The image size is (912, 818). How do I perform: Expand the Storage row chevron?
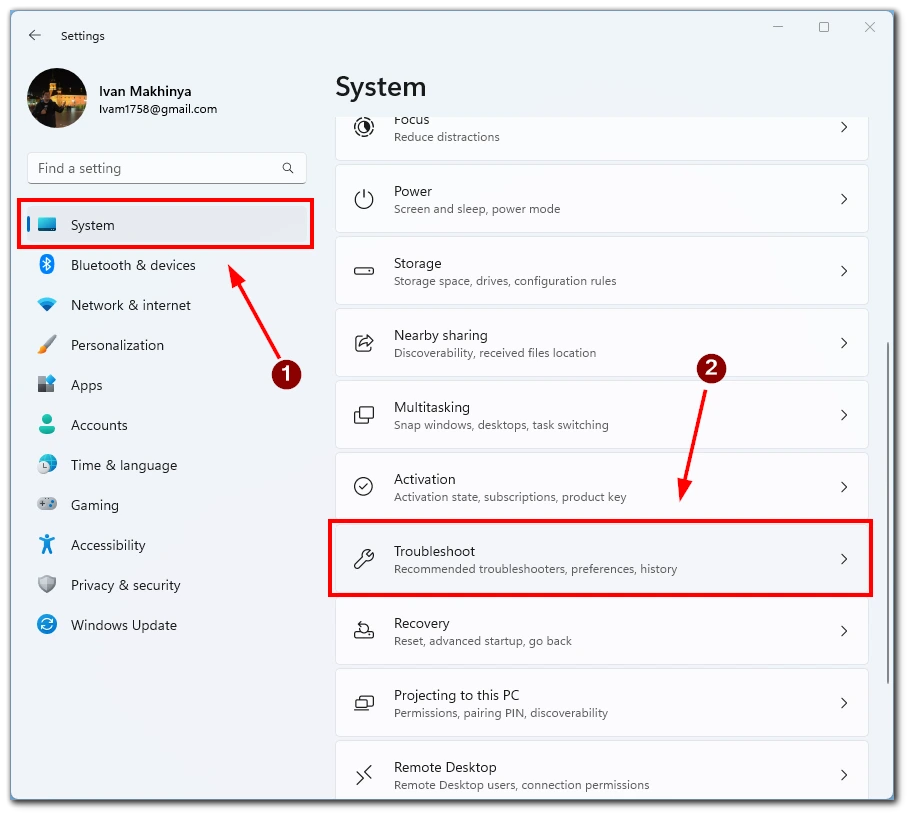point(844,271)
